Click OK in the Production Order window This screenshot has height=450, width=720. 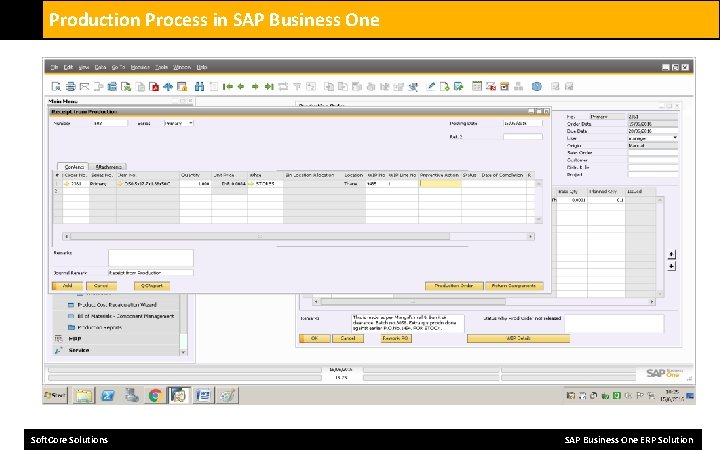click(x=315, y=338)
